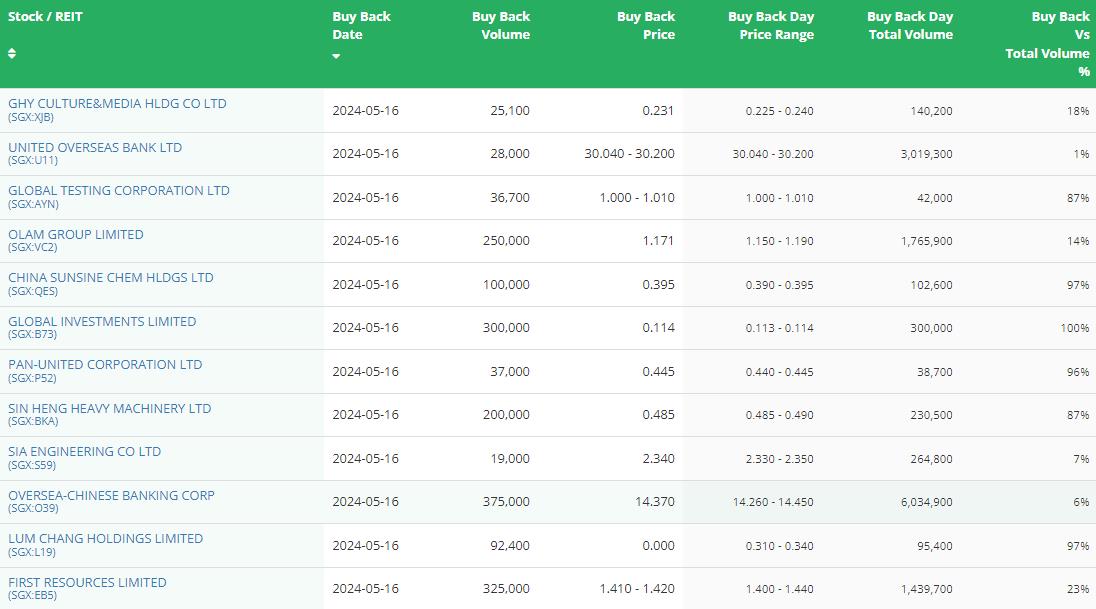The height and width of the screenshot is (609, 1096).
Task: Sort by Stock / REIT column arrows
Action: coord(12,54)
